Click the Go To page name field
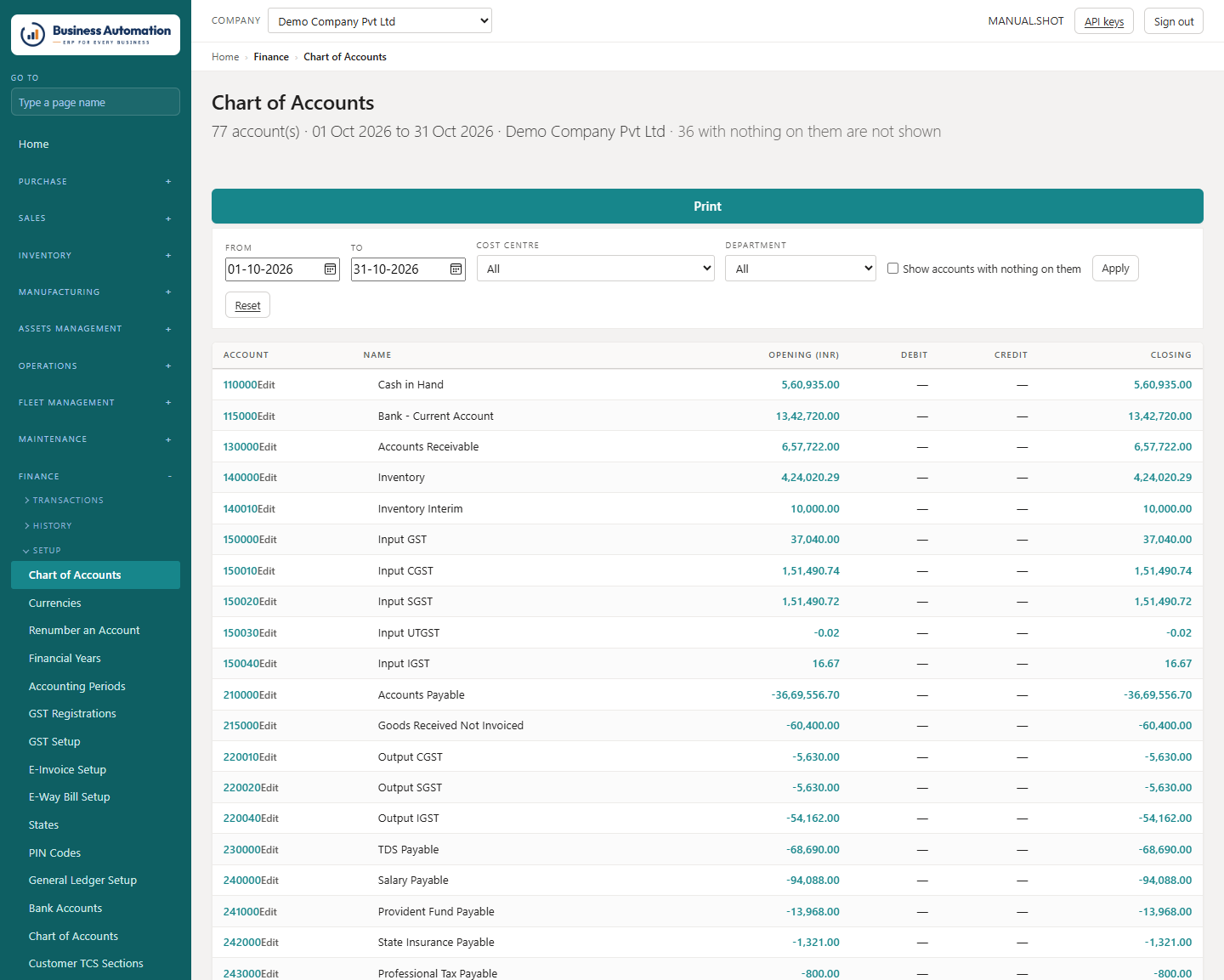Screen dimensions: 1224x980 tap(95, 102)
